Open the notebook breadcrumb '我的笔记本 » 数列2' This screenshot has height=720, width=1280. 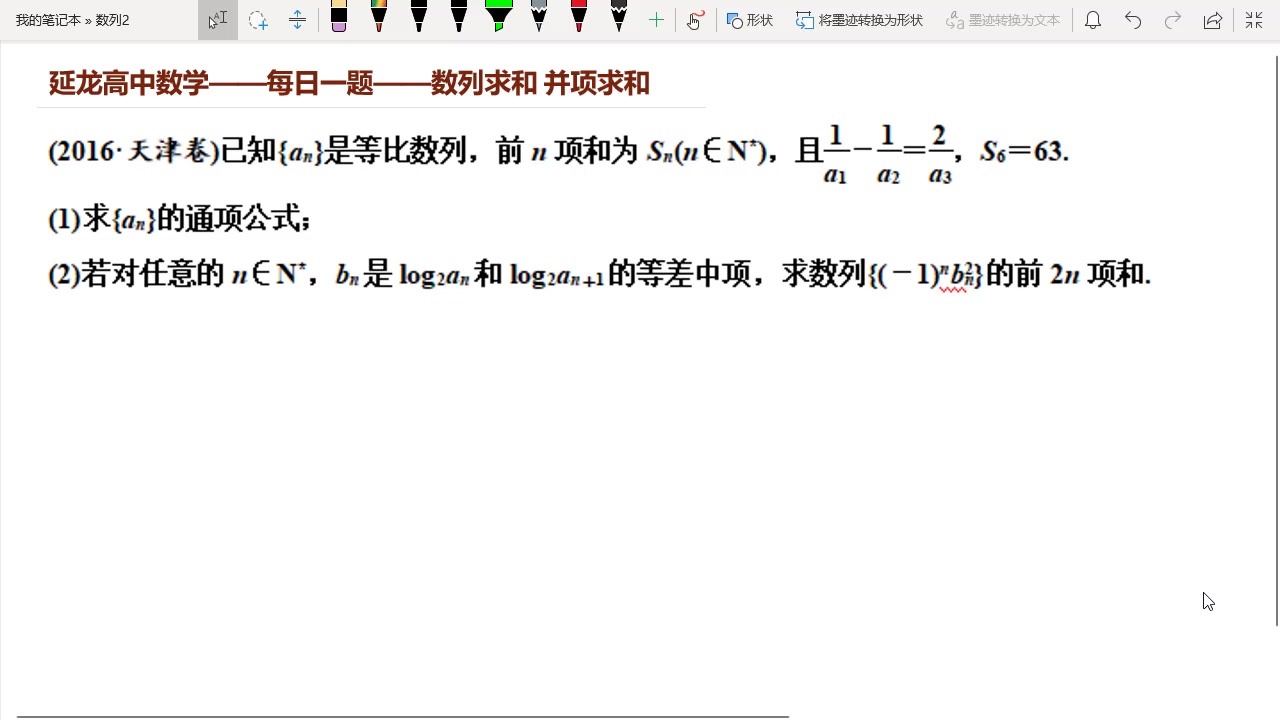click(x=73, y=20)
